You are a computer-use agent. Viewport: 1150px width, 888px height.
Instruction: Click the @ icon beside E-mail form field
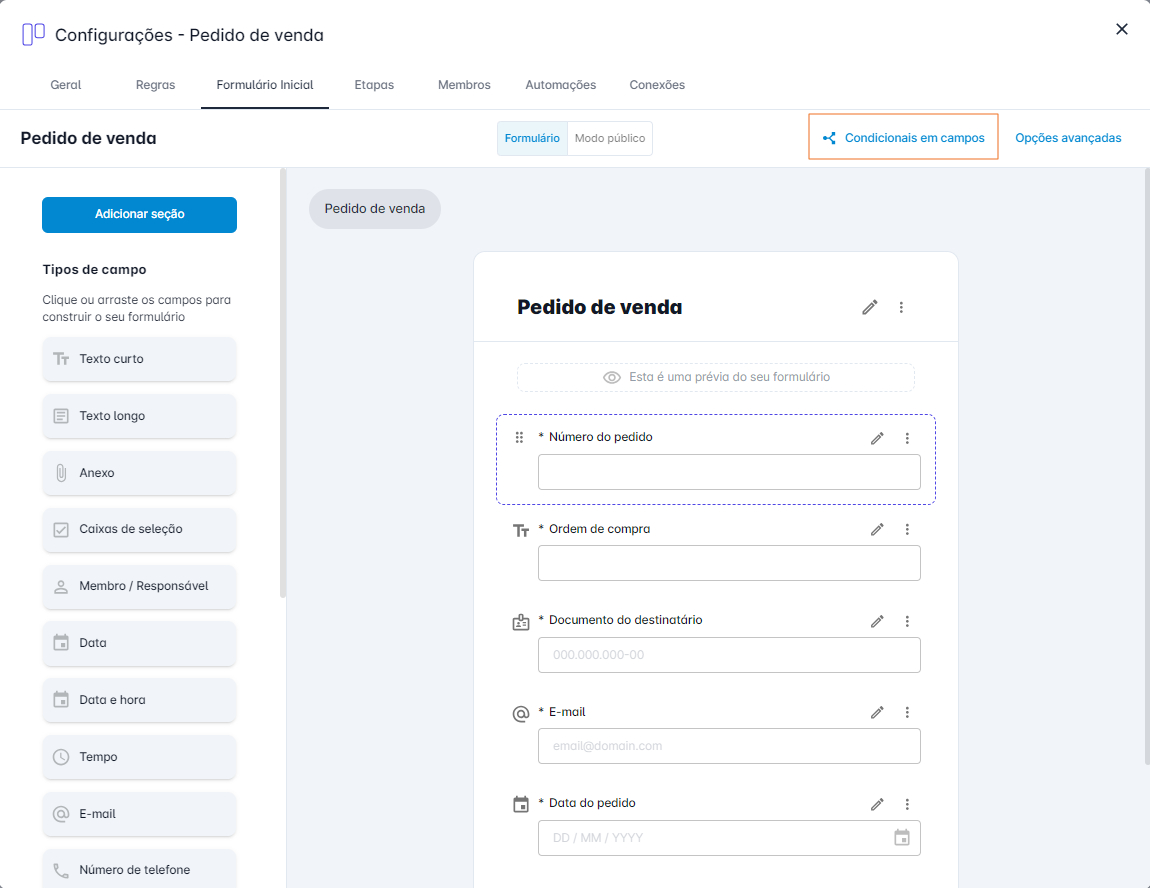[x=521, y=713]
